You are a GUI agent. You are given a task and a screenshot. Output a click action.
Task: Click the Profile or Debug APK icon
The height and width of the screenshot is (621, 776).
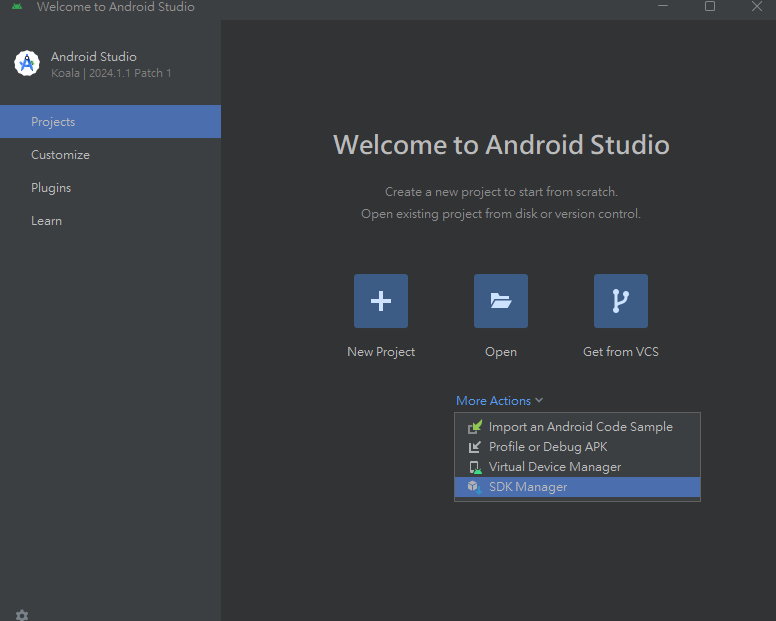(474, 447)
